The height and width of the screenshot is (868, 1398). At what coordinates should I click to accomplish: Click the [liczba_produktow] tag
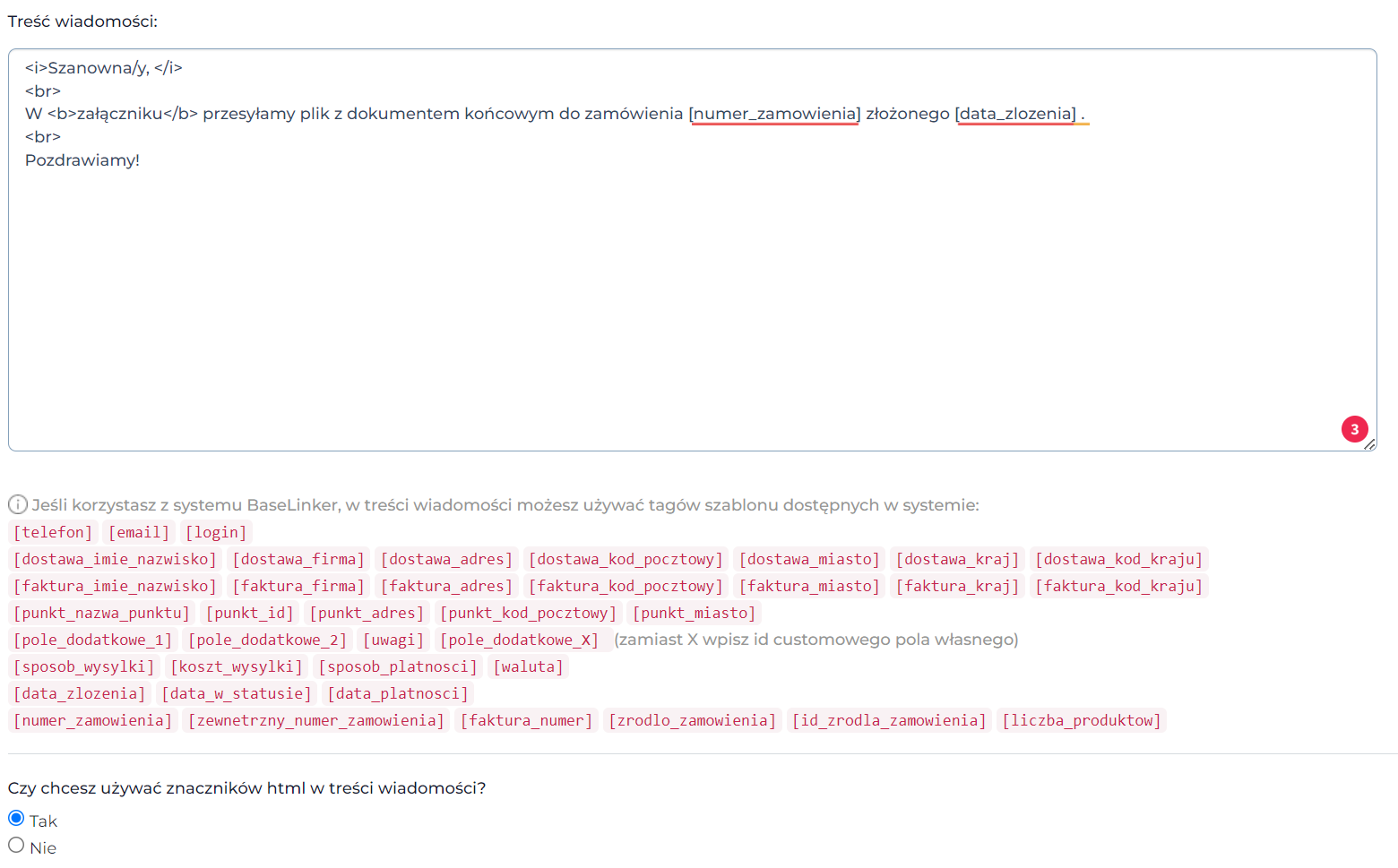point(1081,720)
